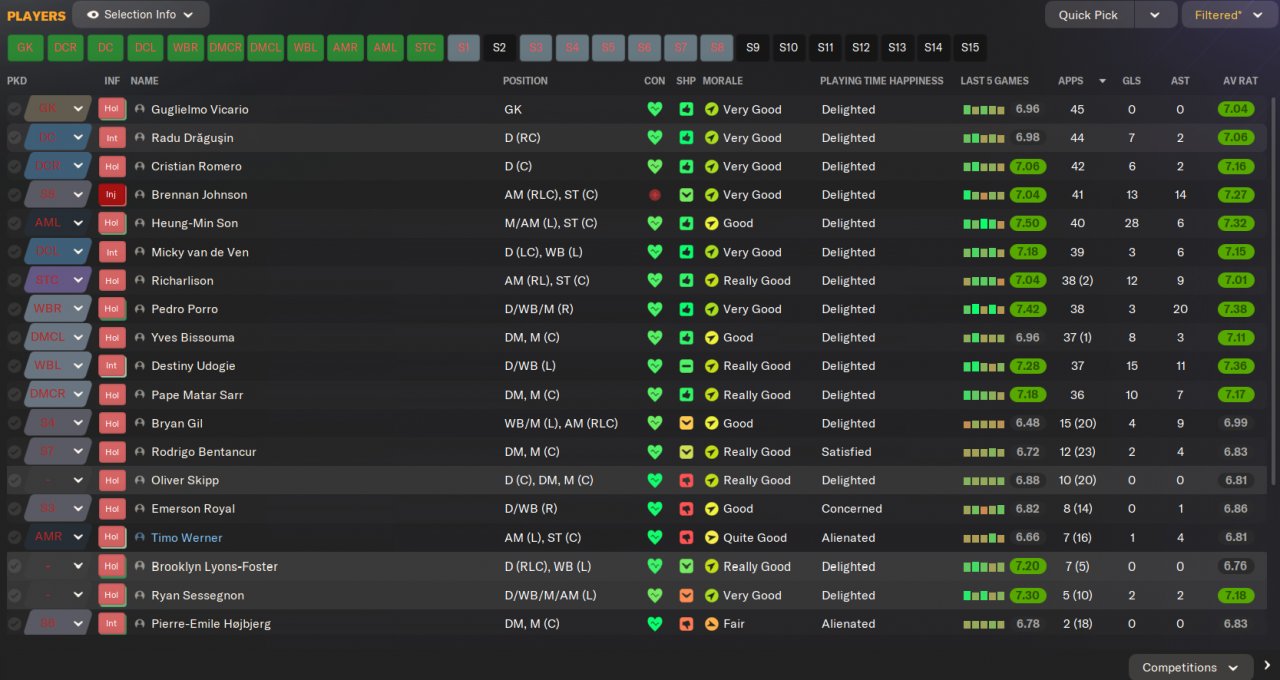1280x680 pixels.
Task: Click the Int info badge beside Radu Drăgușin
Action: coord(111,138)
